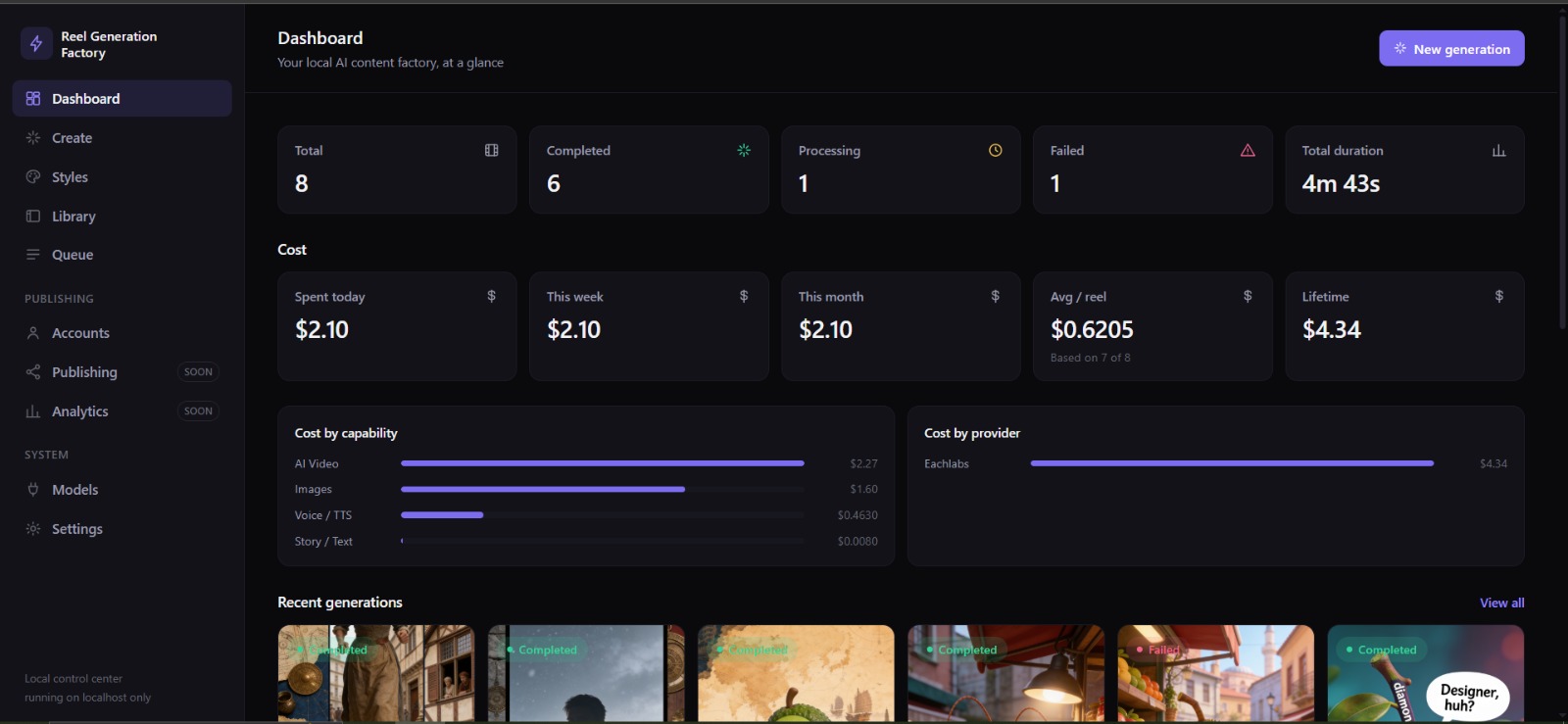The image size is (1568, 724).
Task: Click the "$1.60" Images amount
Action: 863,489
